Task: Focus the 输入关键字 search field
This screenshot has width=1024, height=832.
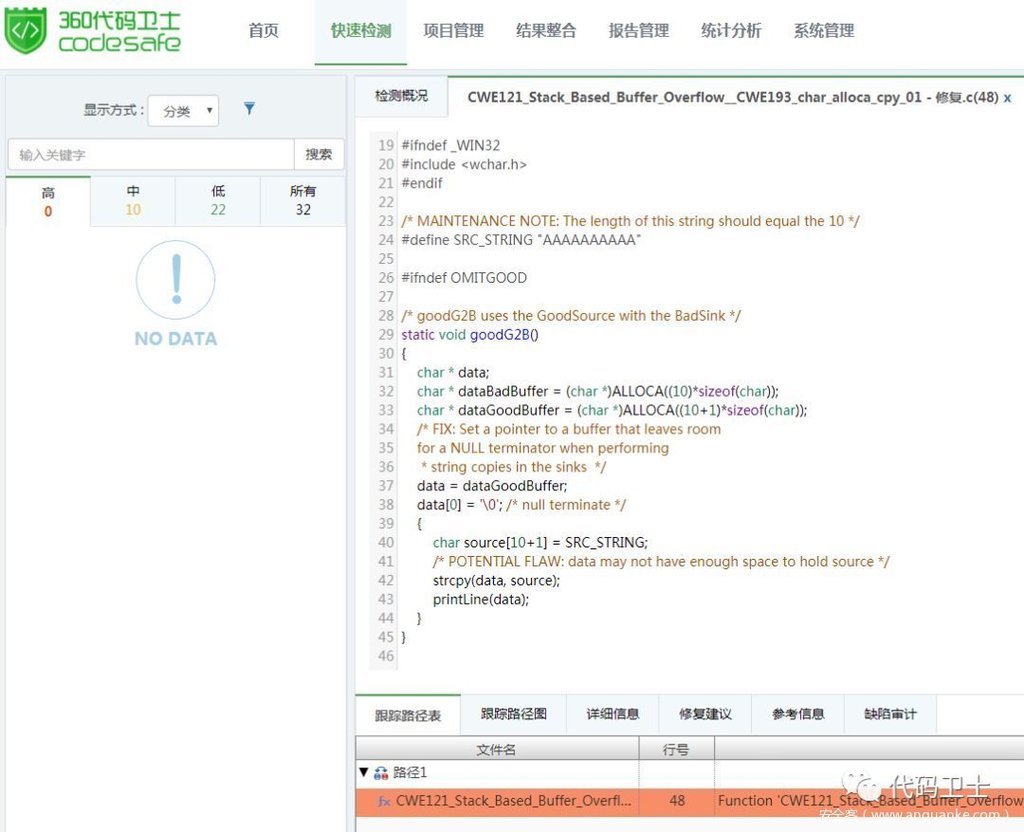Action: coord(151,155)
